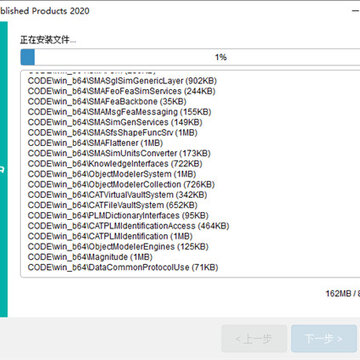Select the SMAFeaBackbone (35KB) line

107,101
